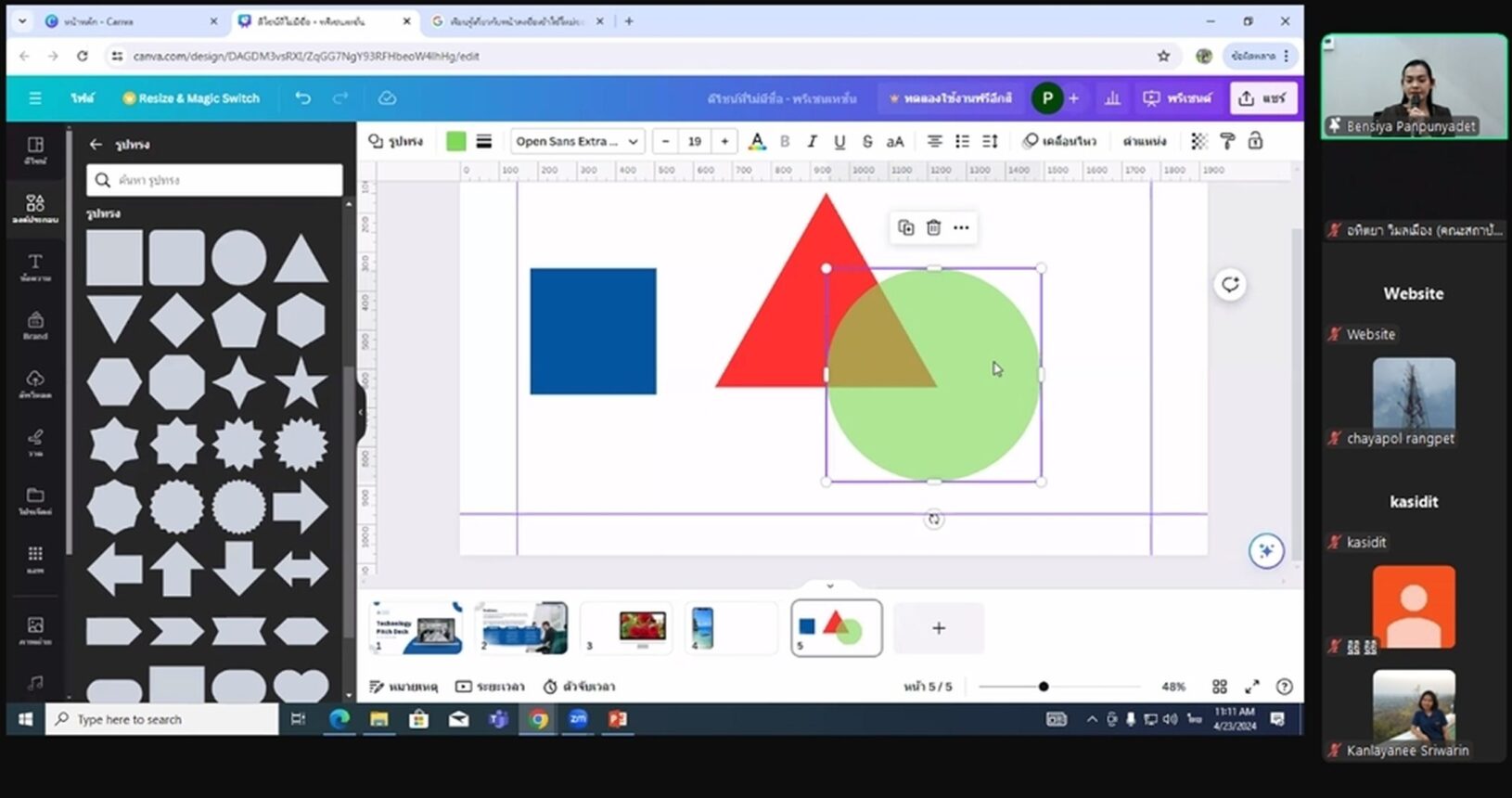The height and width of the screenshot is (798, 1512).
Task: Click the Magic assistant sparkle button
Action: click(1266, 551)
